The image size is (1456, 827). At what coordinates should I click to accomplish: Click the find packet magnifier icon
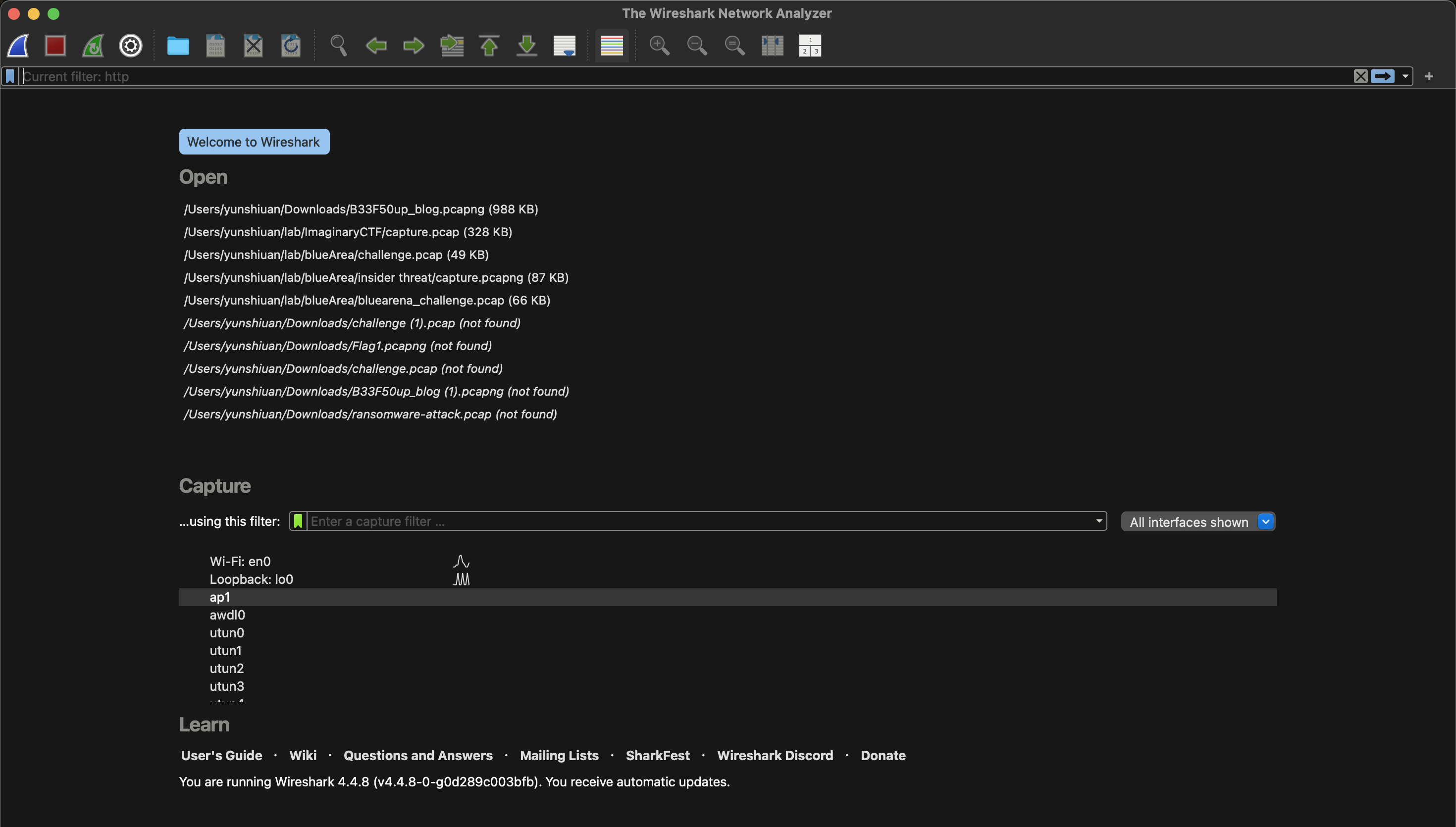point(338,46)
